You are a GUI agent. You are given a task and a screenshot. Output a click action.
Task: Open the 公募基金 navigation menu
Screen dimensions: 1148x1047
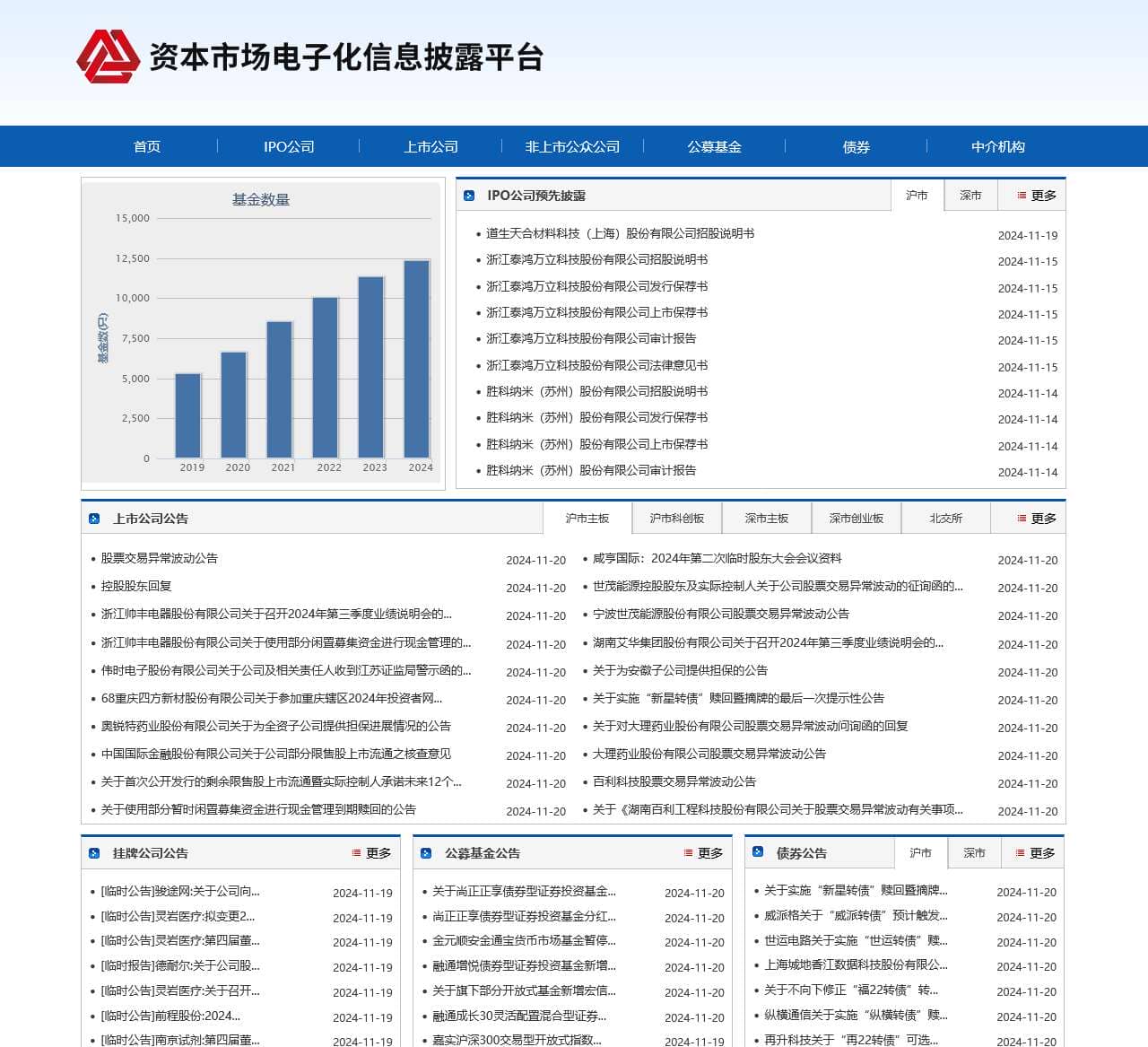tap(714, 146)
